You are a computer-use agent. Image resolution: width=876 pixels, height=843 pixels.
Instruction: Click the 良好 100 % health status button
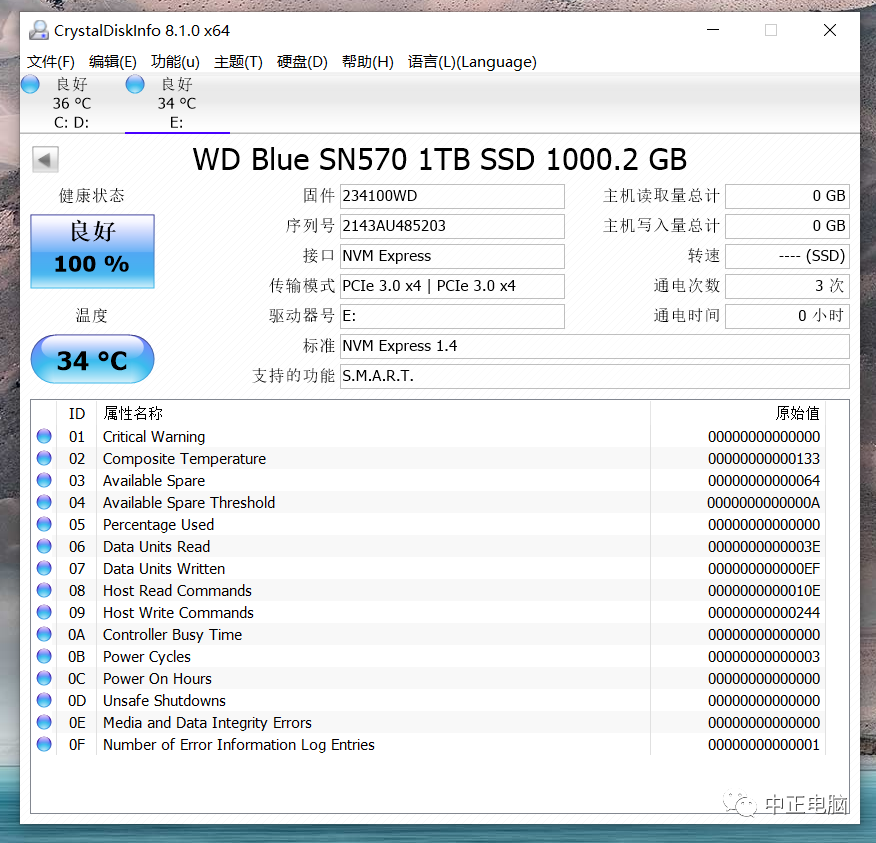[x=93, y=251]
